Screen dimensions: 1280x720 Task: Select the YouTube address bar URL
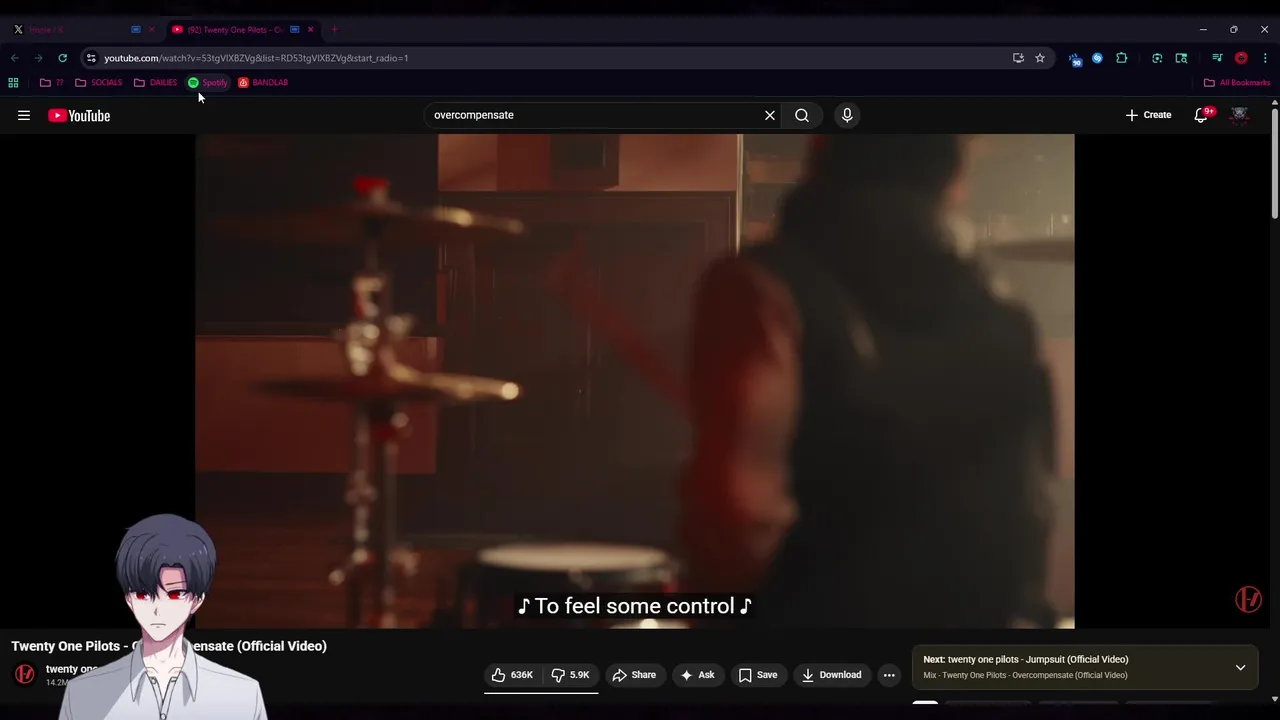click(256, 58)
